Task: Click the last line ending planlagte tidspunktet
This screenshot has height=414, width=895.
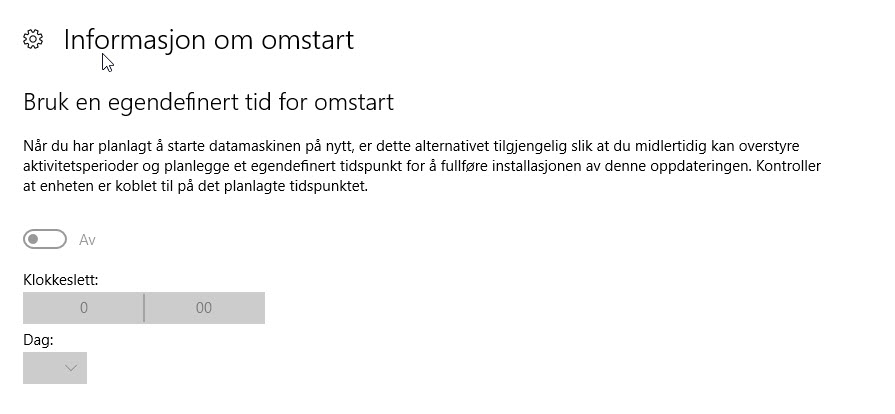Action: click(195, 187)
